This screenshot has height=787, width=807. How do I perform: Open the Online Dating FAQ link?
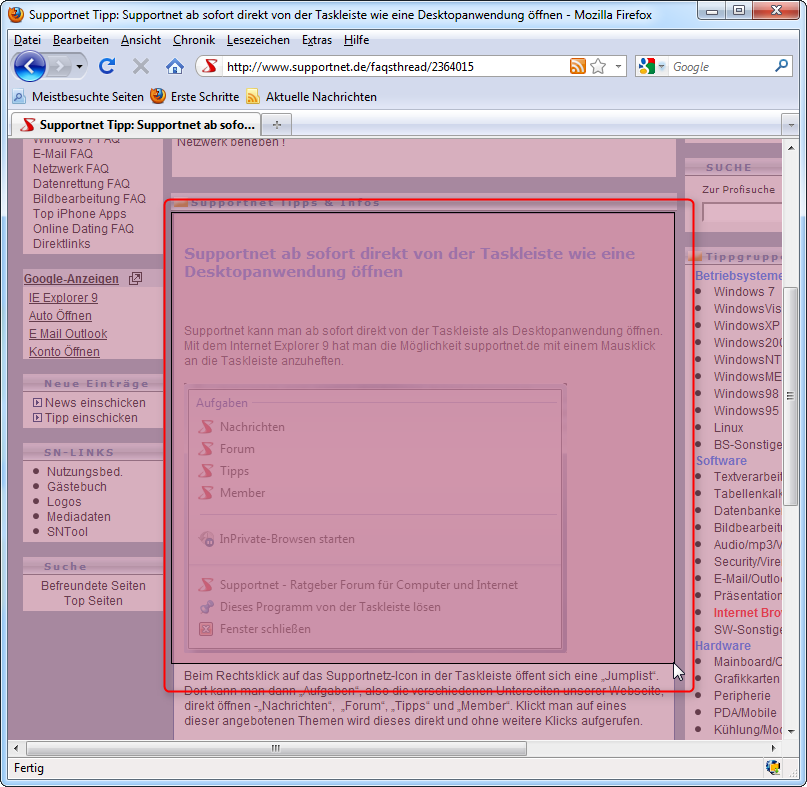(x=83, y=229)
